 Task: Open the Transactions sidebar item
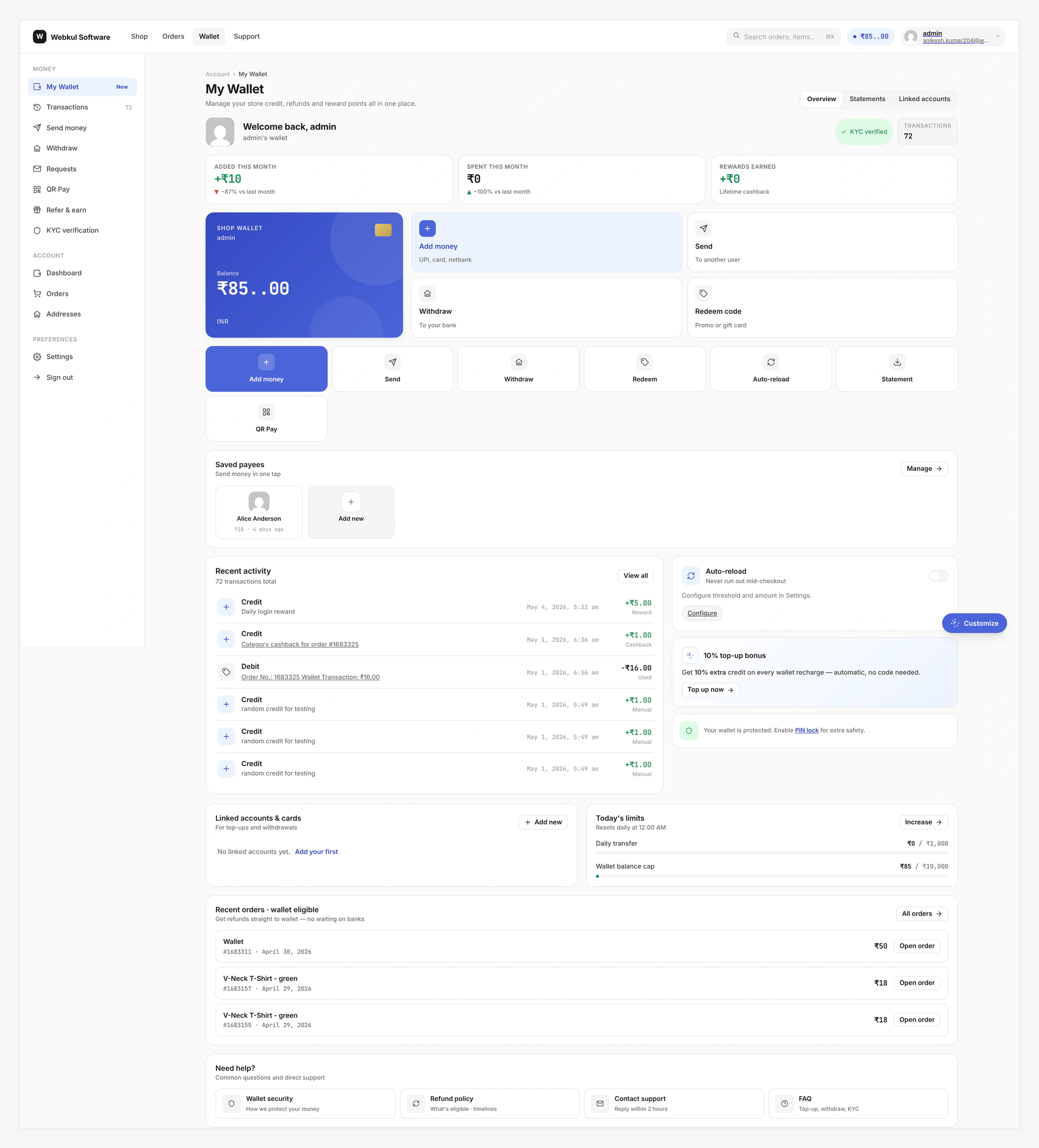point(83,107)
